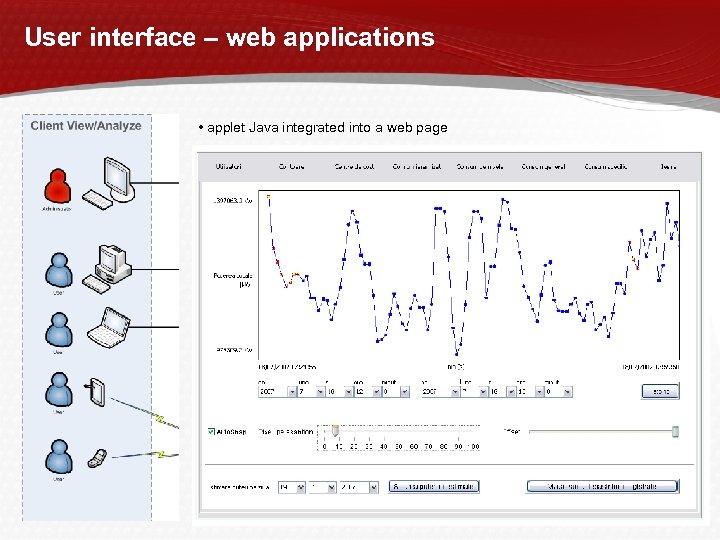Open the Consum general tab
Viewport: 720px width, 540px height.
pyautogui.click(x=543, y=167)
